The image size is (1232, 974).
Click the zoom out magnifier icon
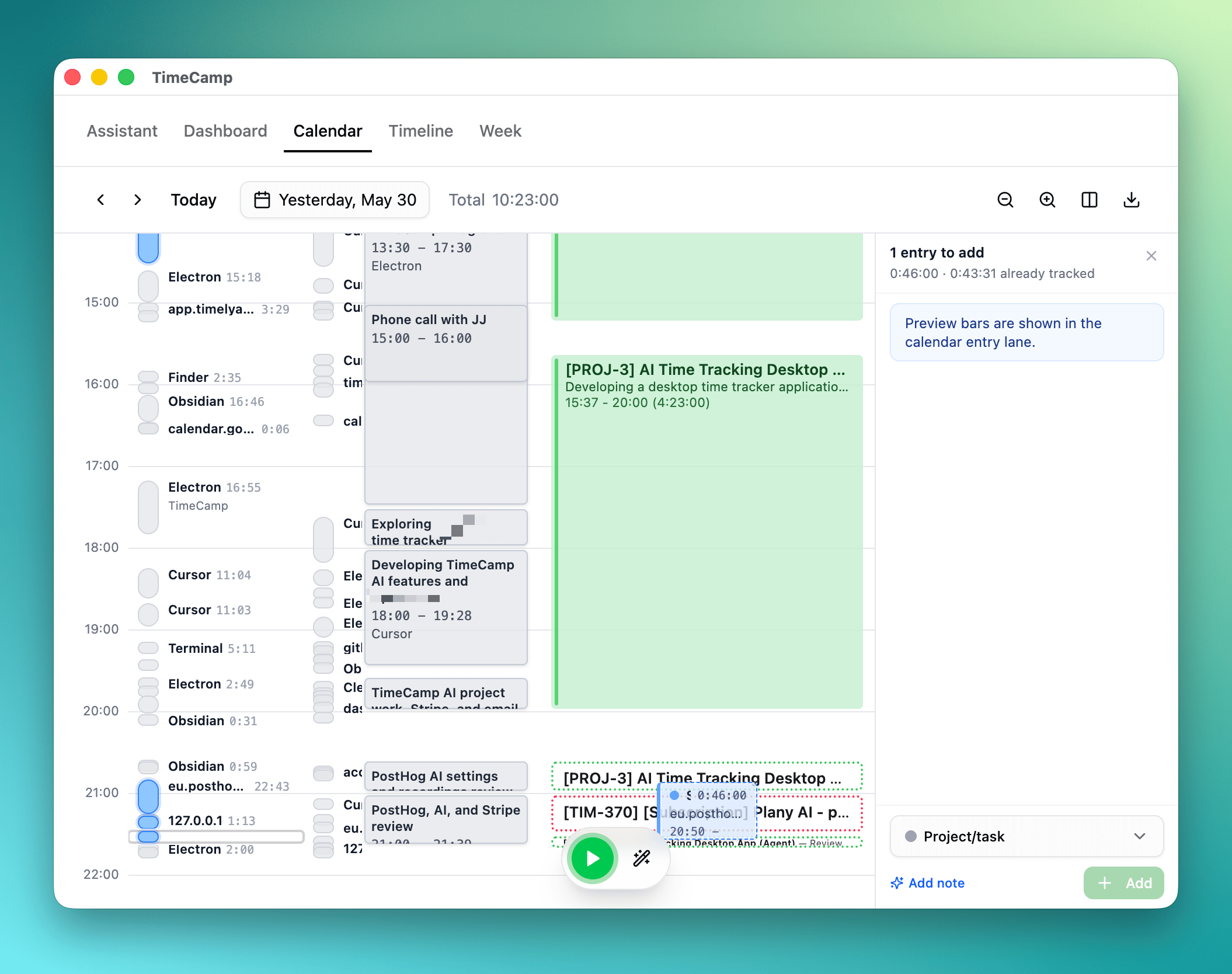[x=1005, y=200]
